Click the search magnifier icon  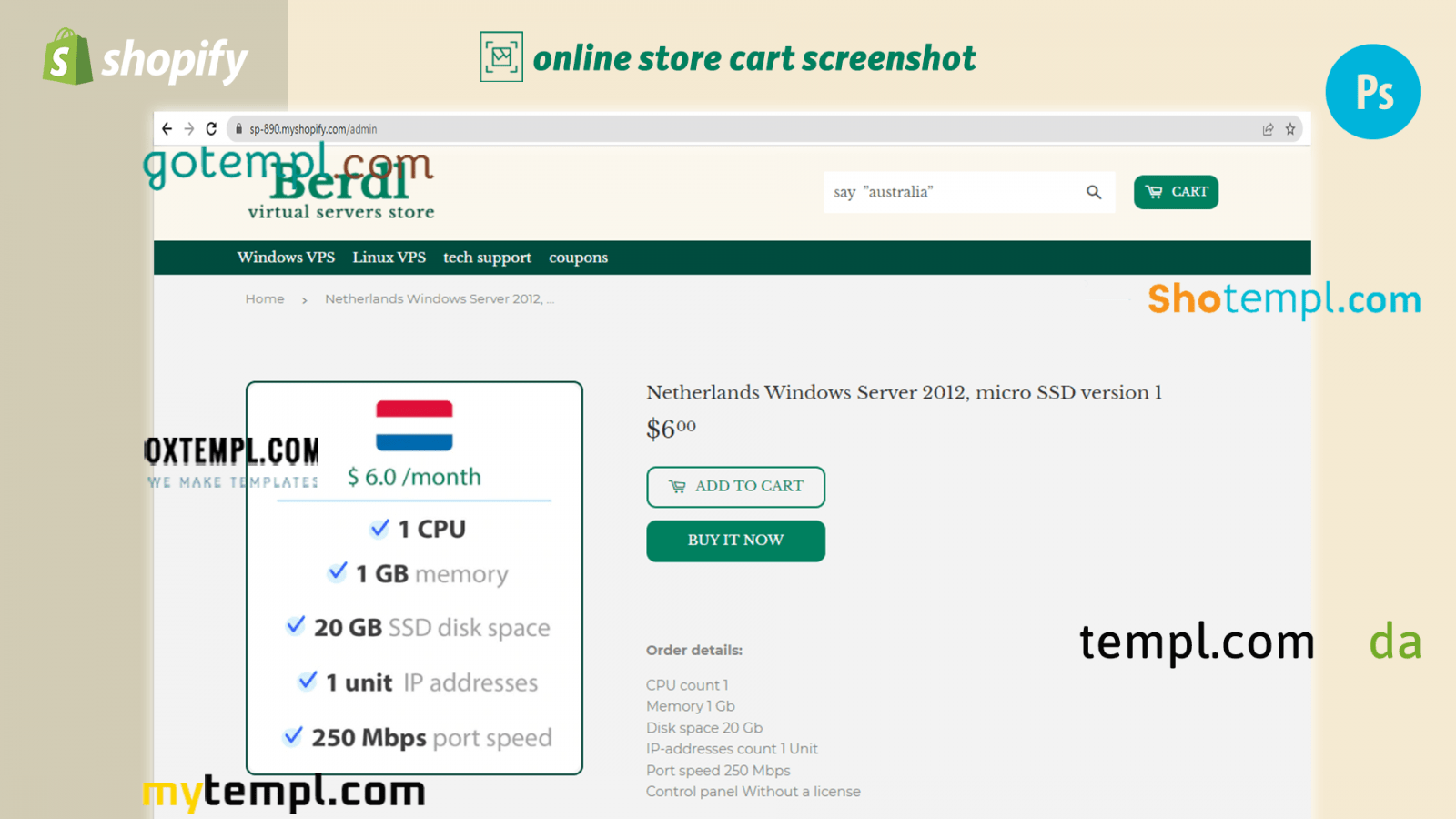pos(1094,192)
